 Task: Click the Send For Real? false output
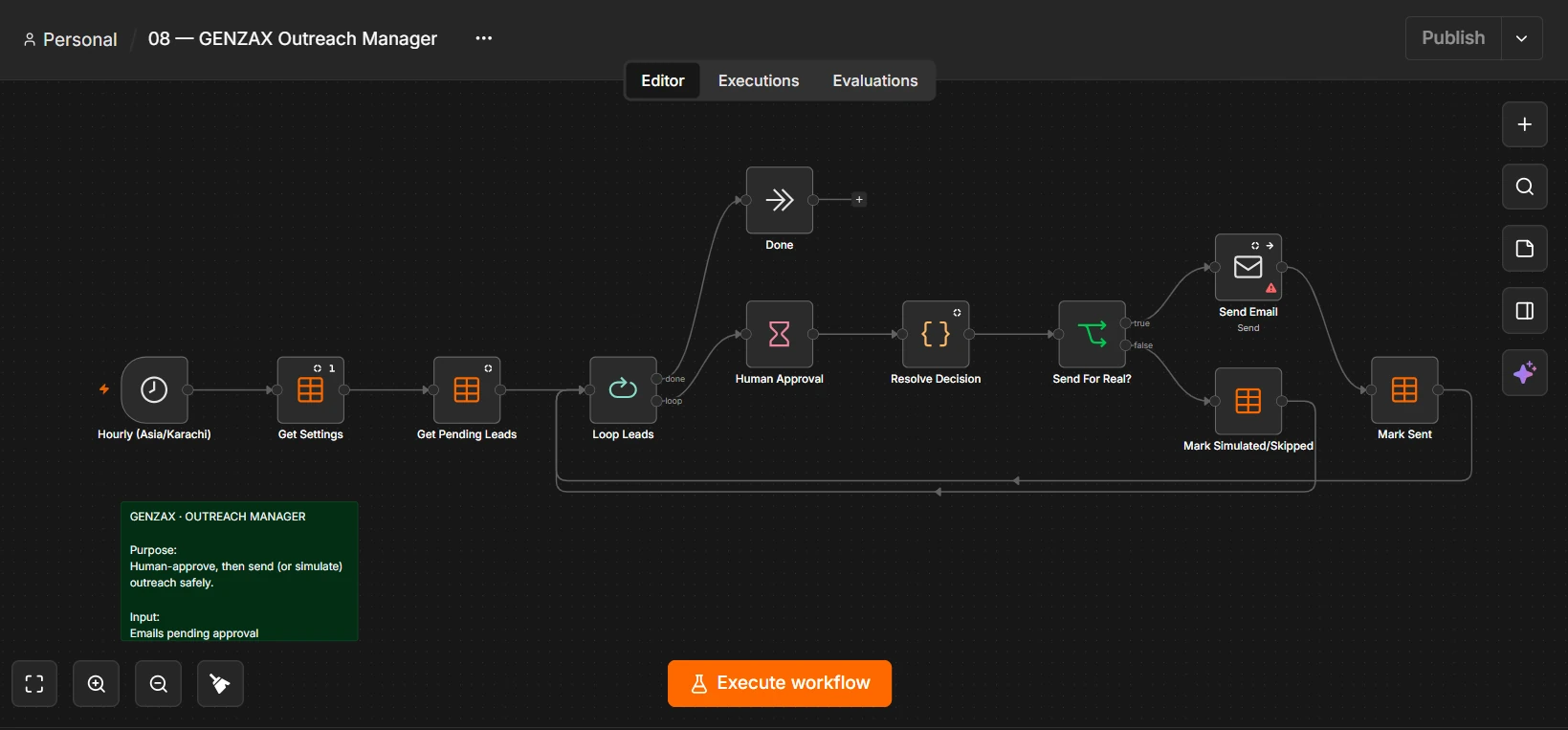[x=1126, y=345]
